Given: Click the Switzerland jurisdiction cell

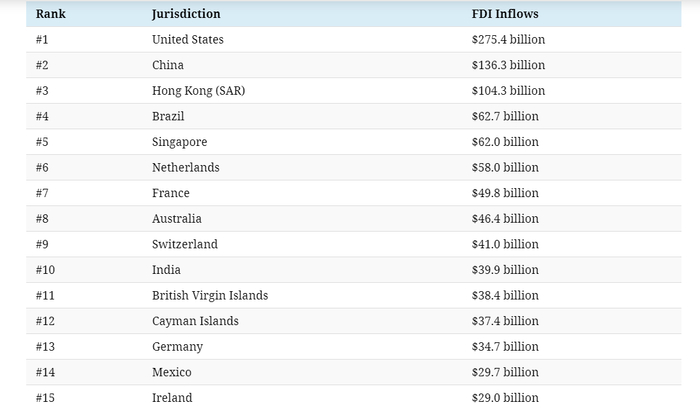Looking at the screenshot, I should [x=184, y=244].
